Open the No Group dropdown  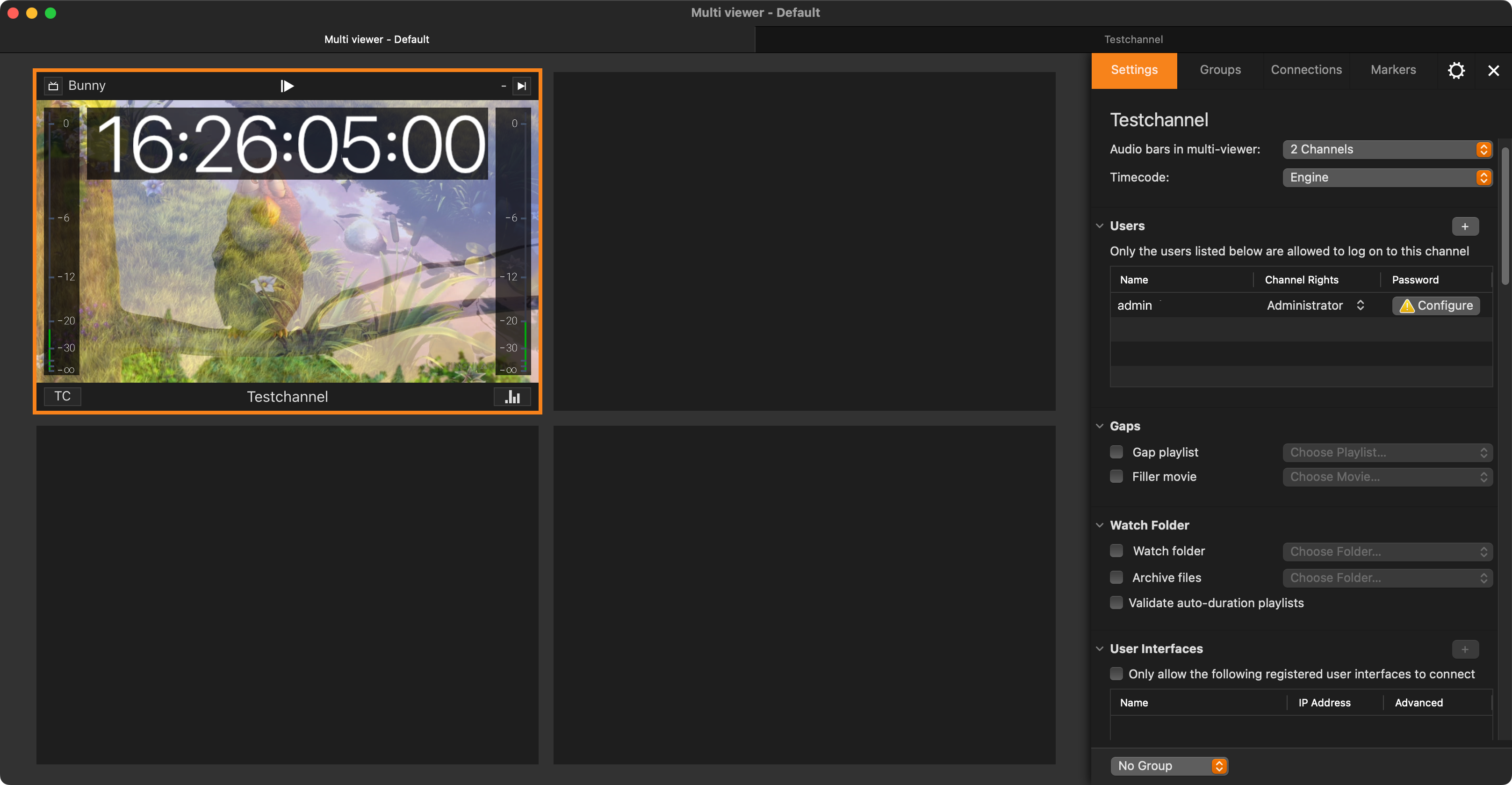click(x=1169, y=766)
